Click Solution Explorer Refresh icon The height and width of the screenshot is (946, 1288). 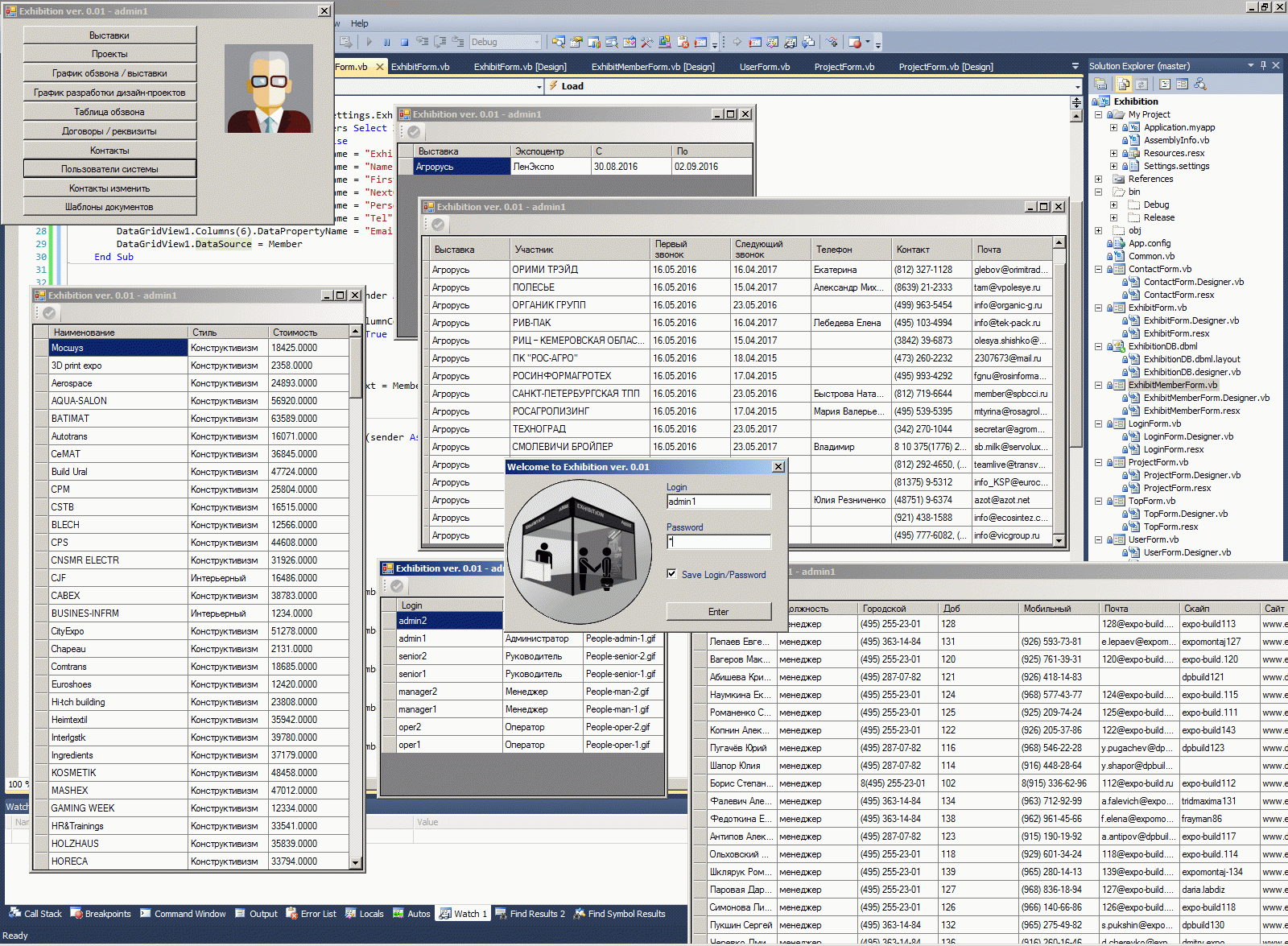coord(1141,84)
